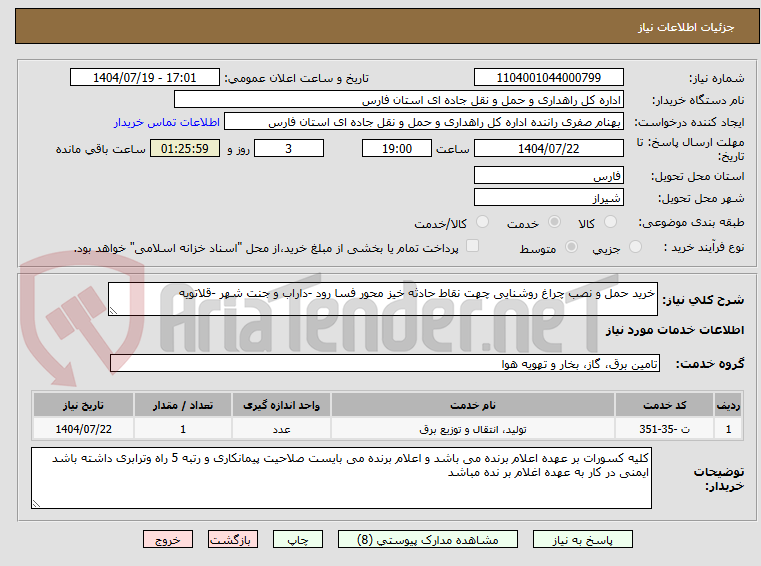
Task: Click unit cell عدد
Action: 281,429
